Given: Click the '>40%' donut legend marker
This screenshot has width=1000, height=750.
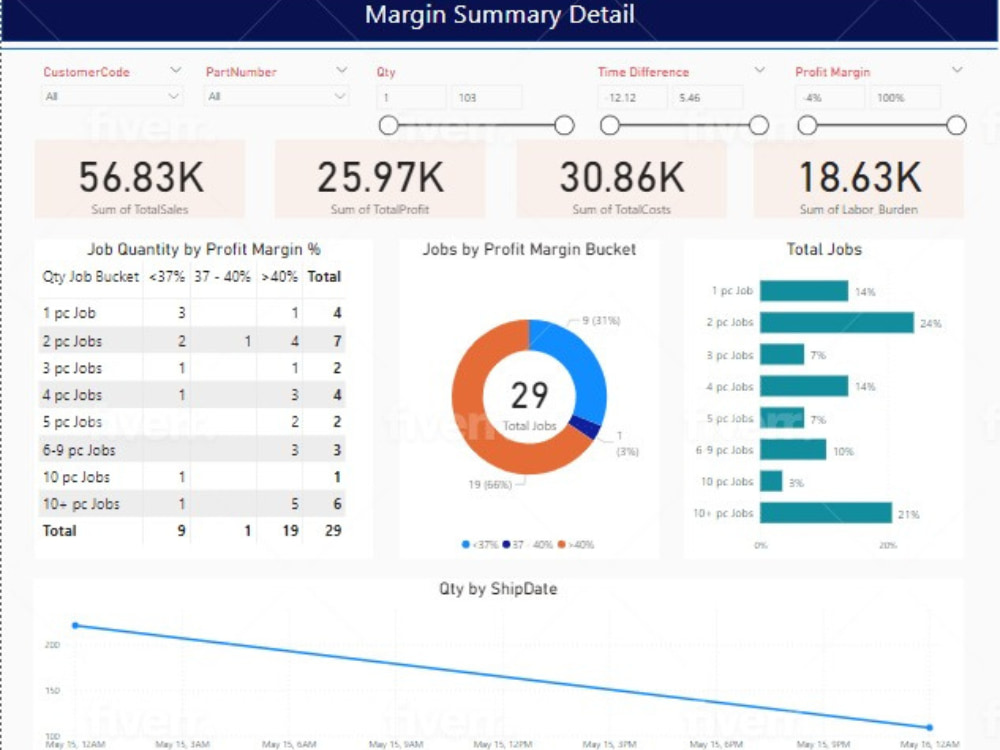Looking at the screenshot, I should 561,545.
